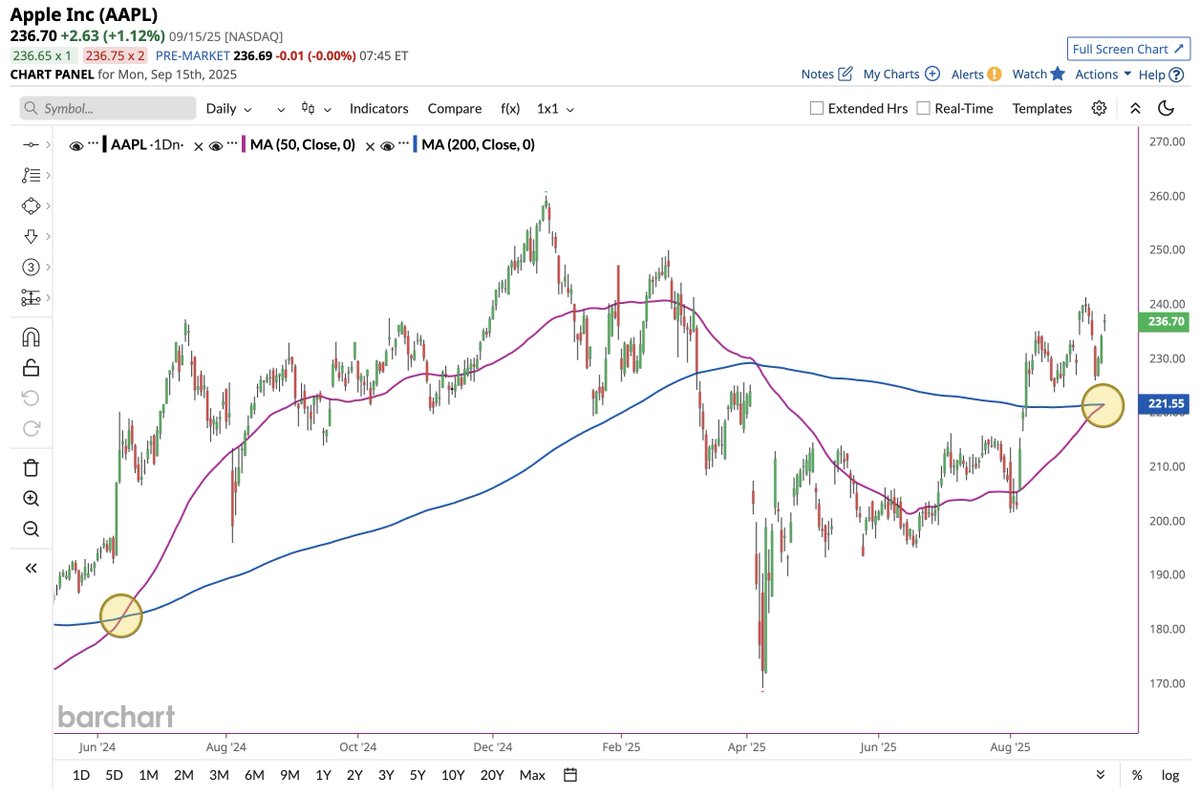Open Notes edit icon
The width and height of the screenshot is (1199, 798).
click(x=845, y=74)
